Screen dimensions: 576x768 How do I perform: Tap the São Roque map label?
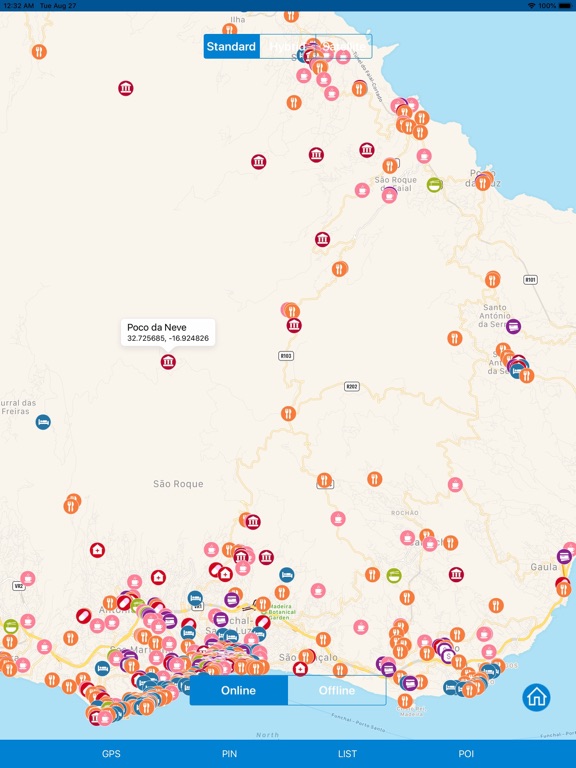tap(178, 484)
